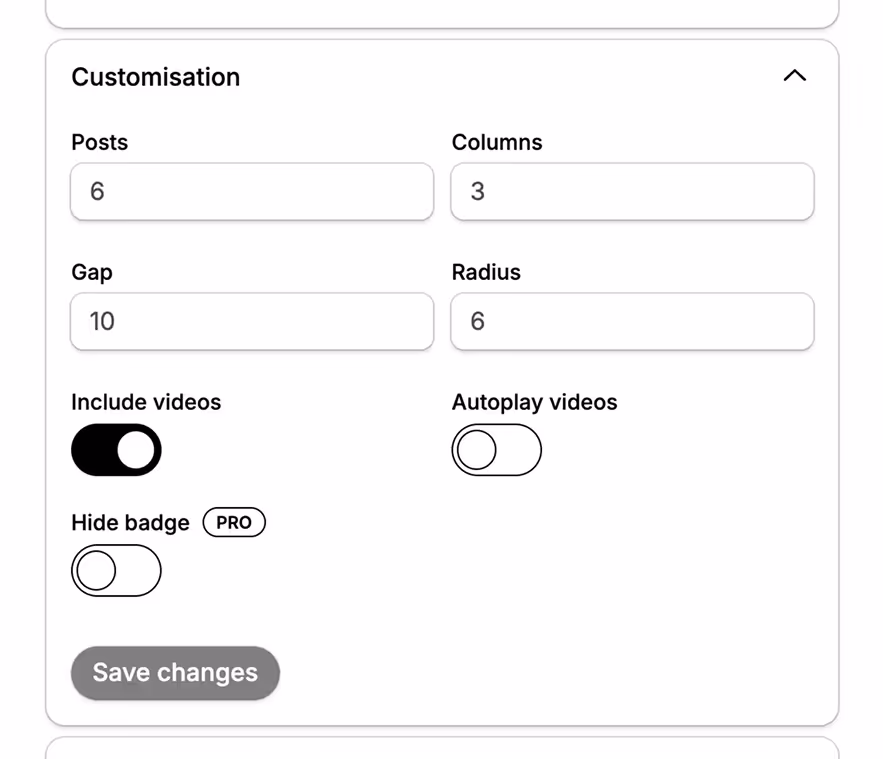Click the Customisation section title
The width and height of the screenshot is (883, 759).
(155, 77)
